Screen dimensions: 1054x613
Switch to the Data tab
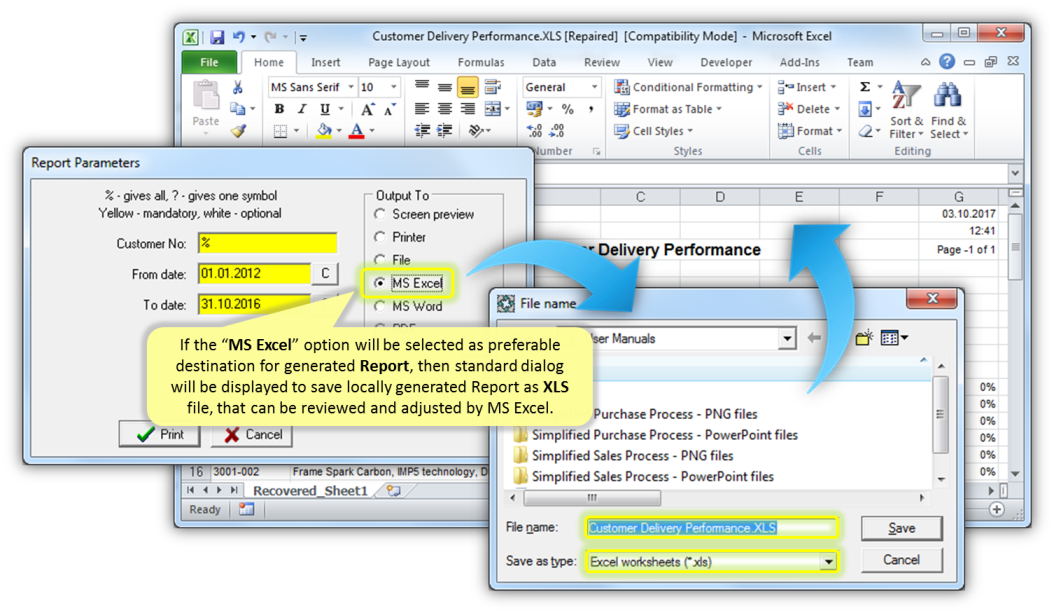point(544,62)
